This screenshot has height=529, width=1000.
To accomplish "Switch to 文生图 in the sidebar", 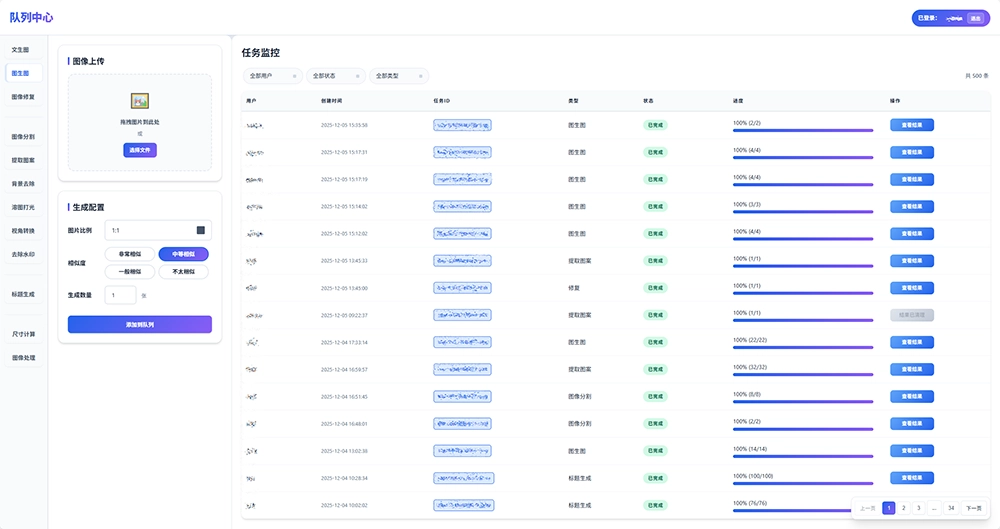I will 21,49.
